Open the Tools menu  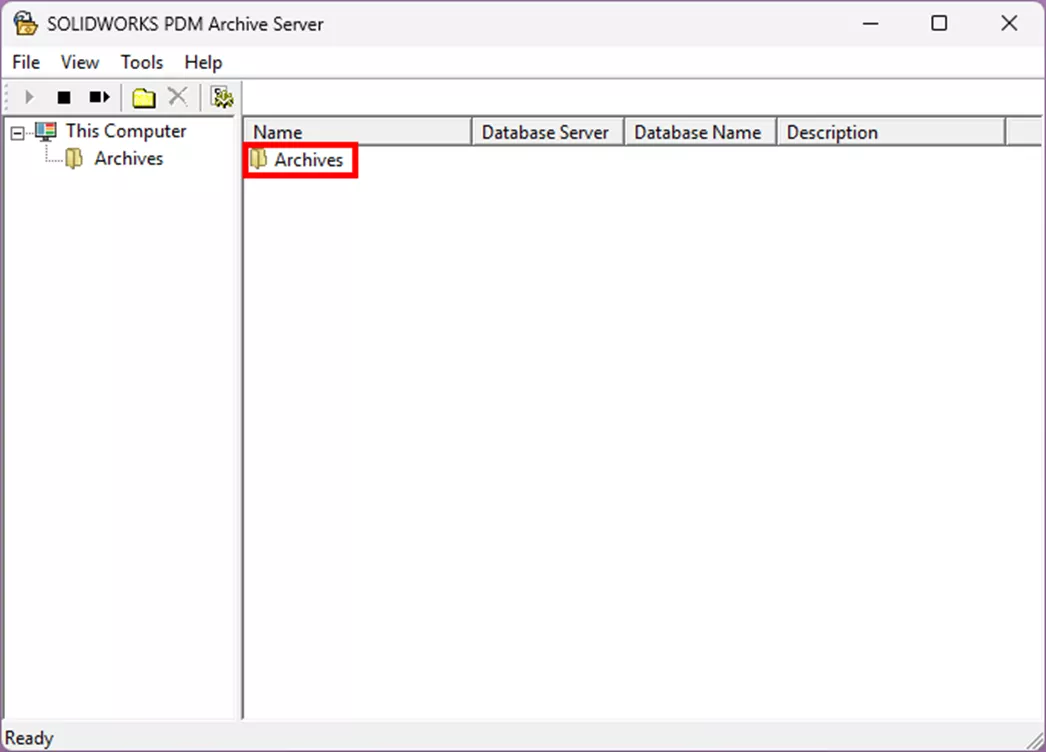pos(141,63)
